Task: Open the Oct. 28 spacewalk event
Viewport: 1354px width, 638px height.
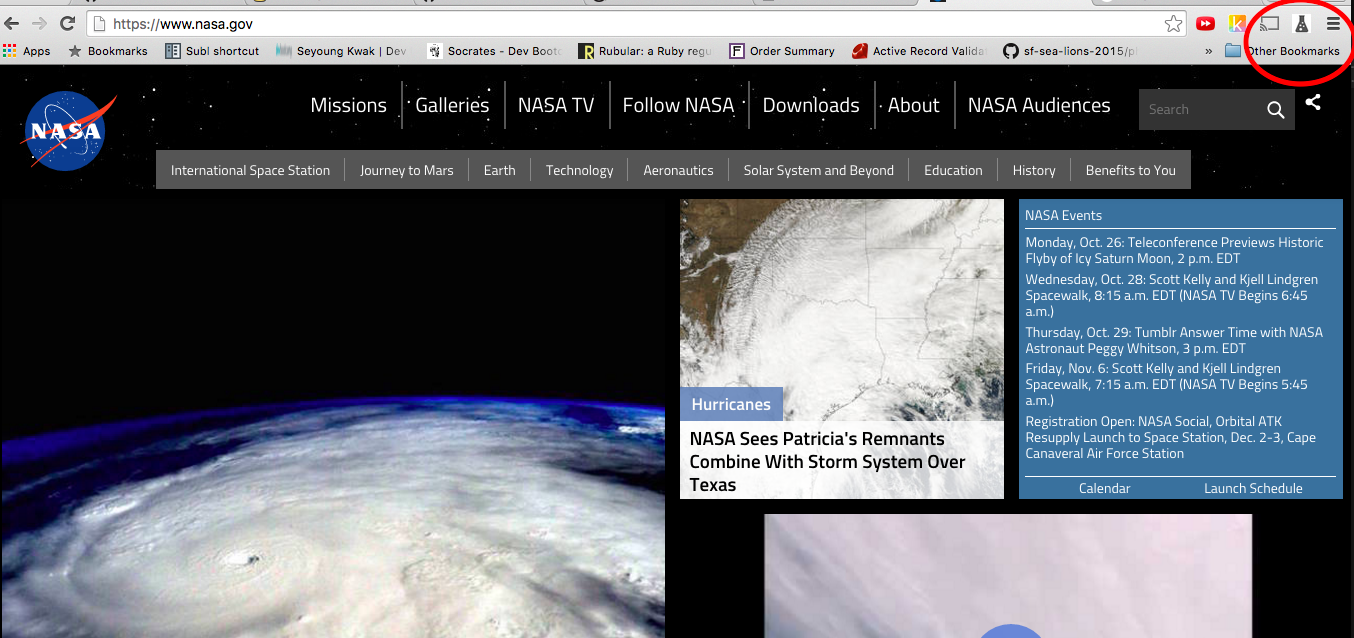Action: point(1171,295)
